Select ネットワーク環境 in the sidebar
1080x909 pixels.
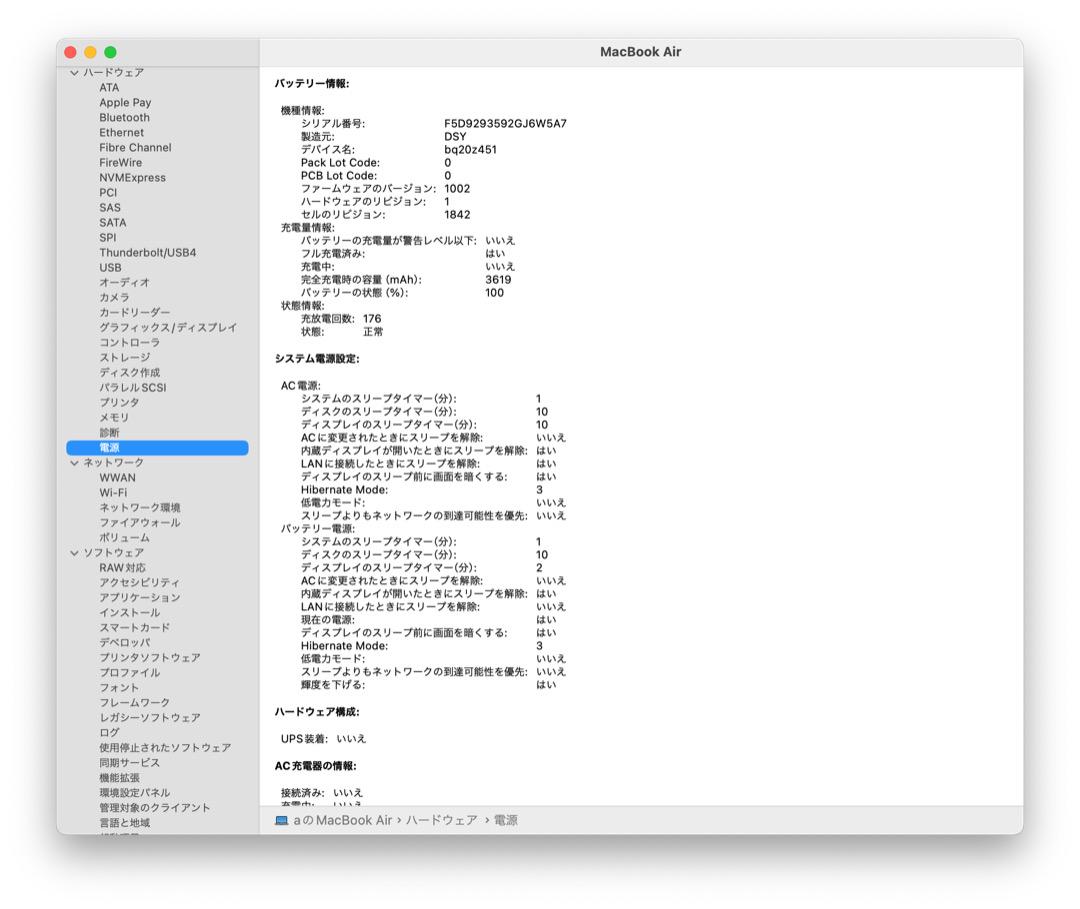(x=140, y=508)
